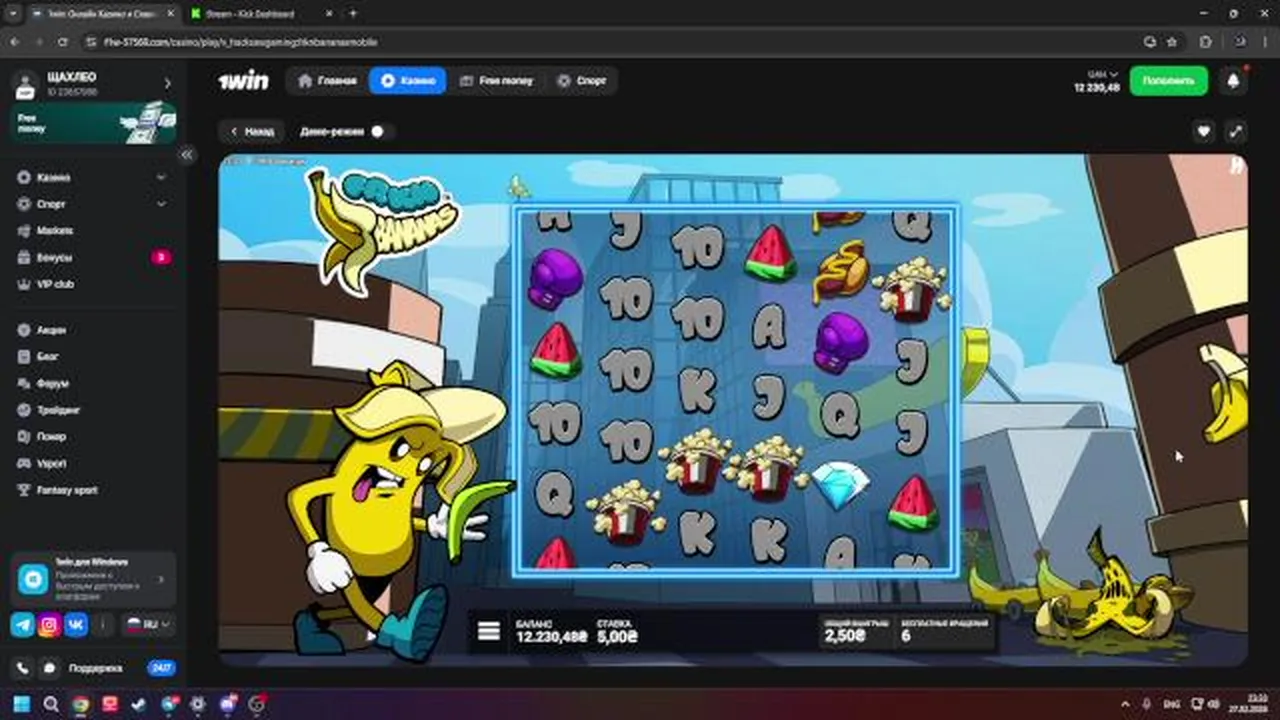Open VIP club in the sidebar
The height and width of the screenshot is (720, 1280).
click(x=55, y=284)
